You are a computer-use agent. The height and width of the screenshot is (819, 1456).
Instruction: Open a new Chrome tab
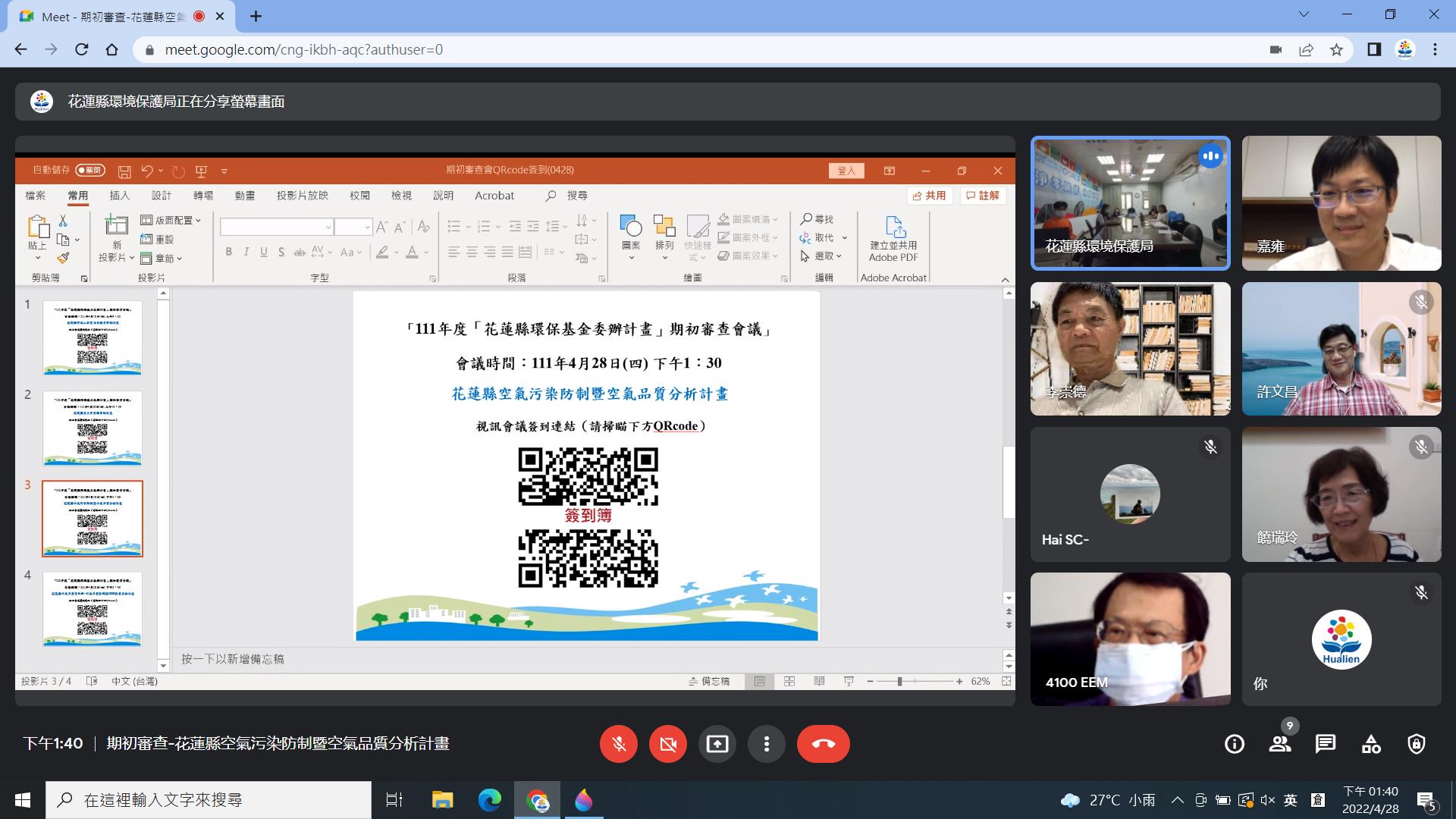coord(256,16)
